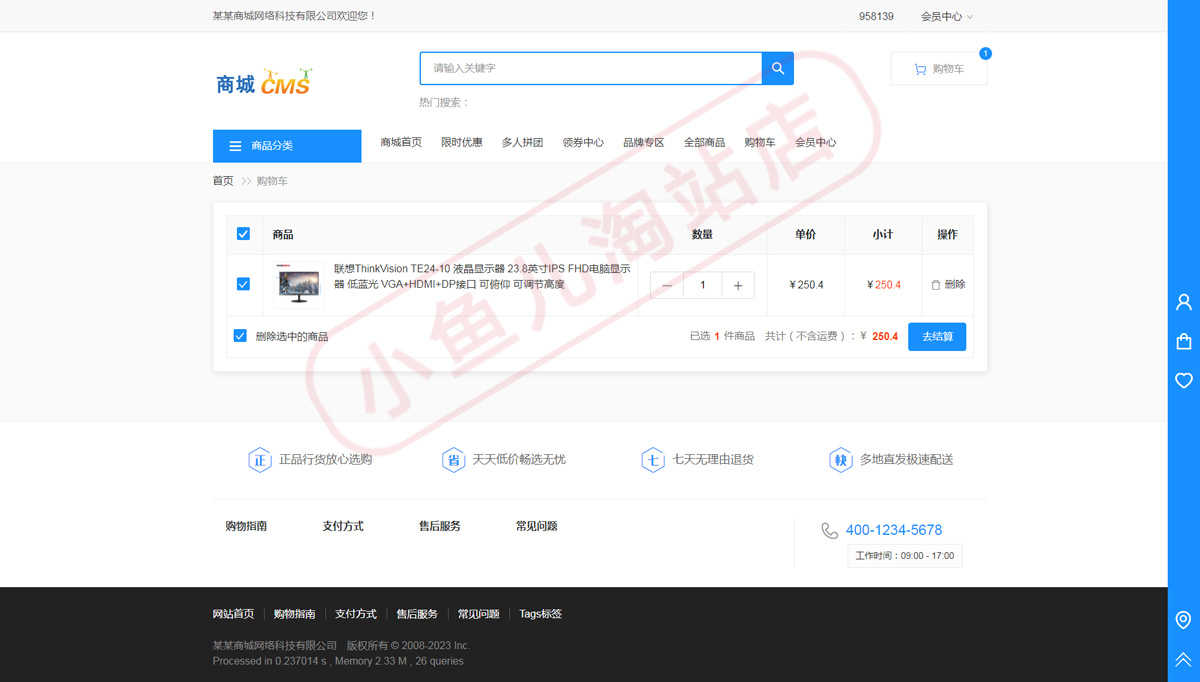The height and width of the screenshot is (682, 1200).
Task: Open 购物车 in the navigation bar
Action: tap(760, 143)
